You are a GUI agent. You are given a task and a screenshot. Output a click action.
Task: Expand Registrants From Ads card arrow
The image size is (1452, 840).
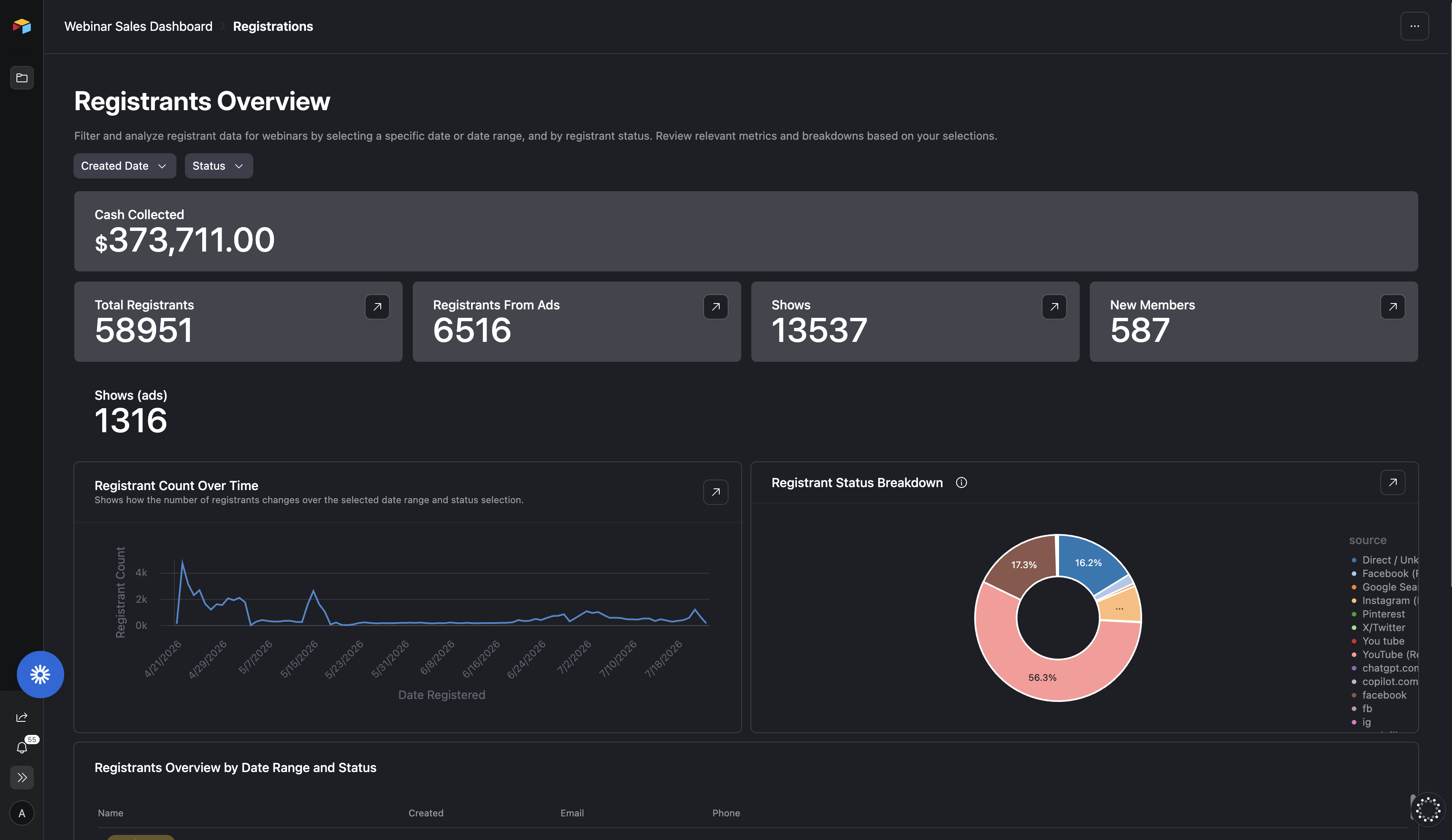pos(715,306)
